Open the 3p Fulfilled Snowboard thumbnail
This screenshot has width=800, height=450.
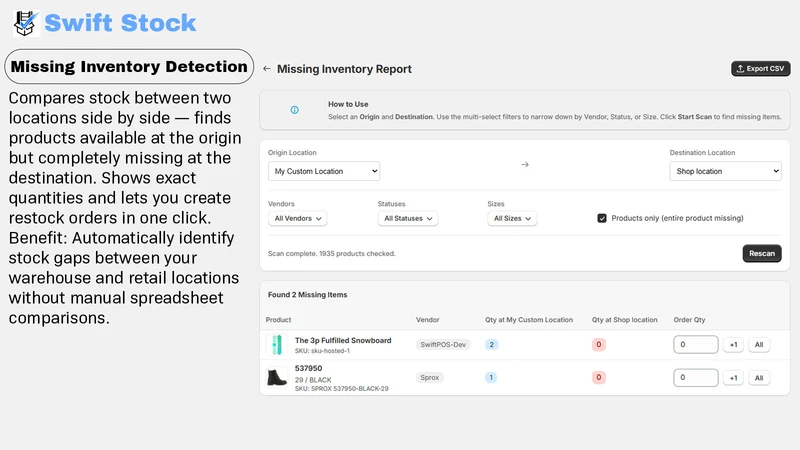coord(277,345)
